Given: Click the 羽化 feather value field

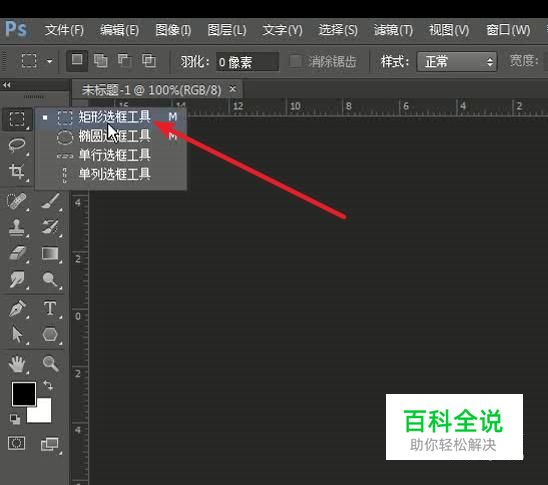Looking at the screenshot, I should (x=247, y=62).
